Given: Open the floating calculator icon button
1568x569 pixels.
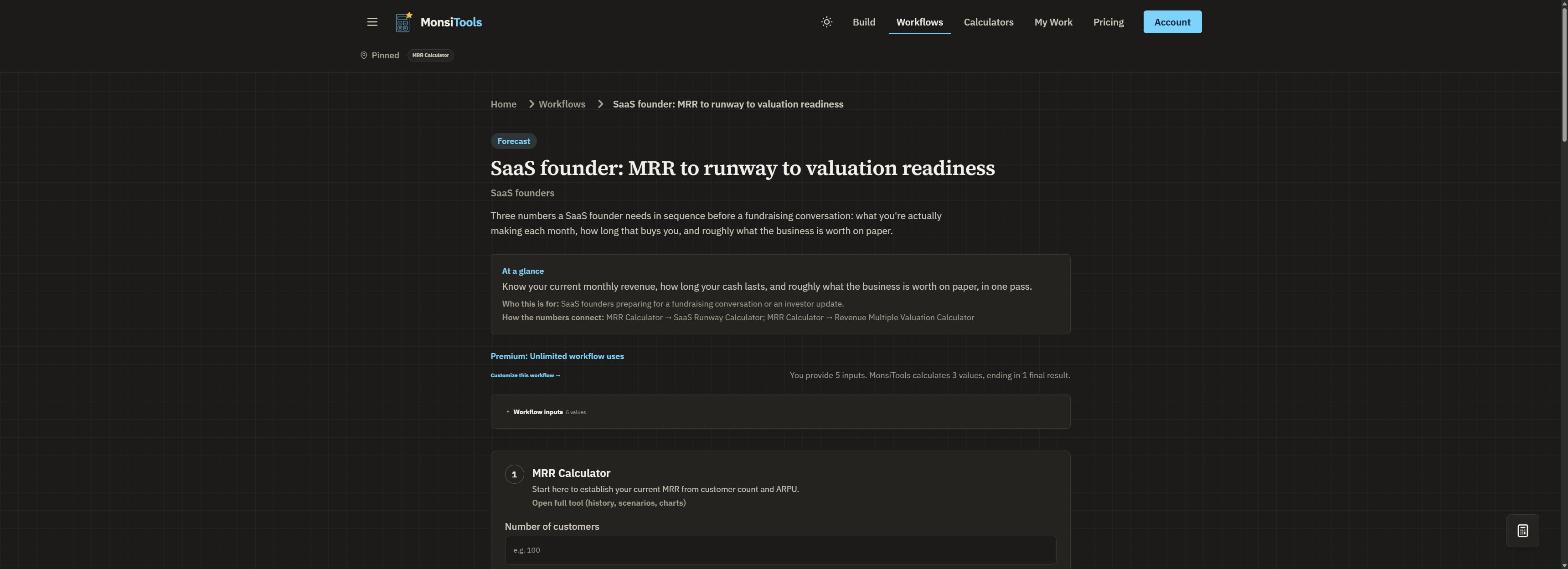Looking at the screenshot, I should pyautogui.click(x=1522, y=531).
